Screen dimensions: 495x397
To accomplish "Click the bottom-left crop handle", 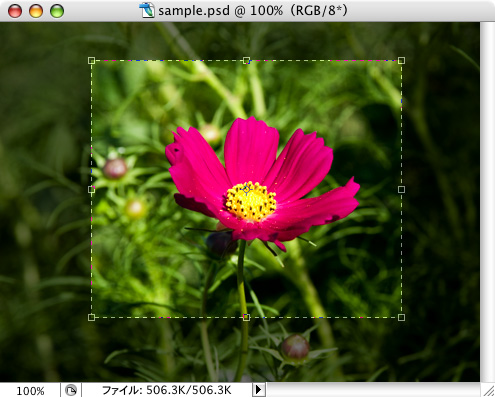I will tap(91, 317).
